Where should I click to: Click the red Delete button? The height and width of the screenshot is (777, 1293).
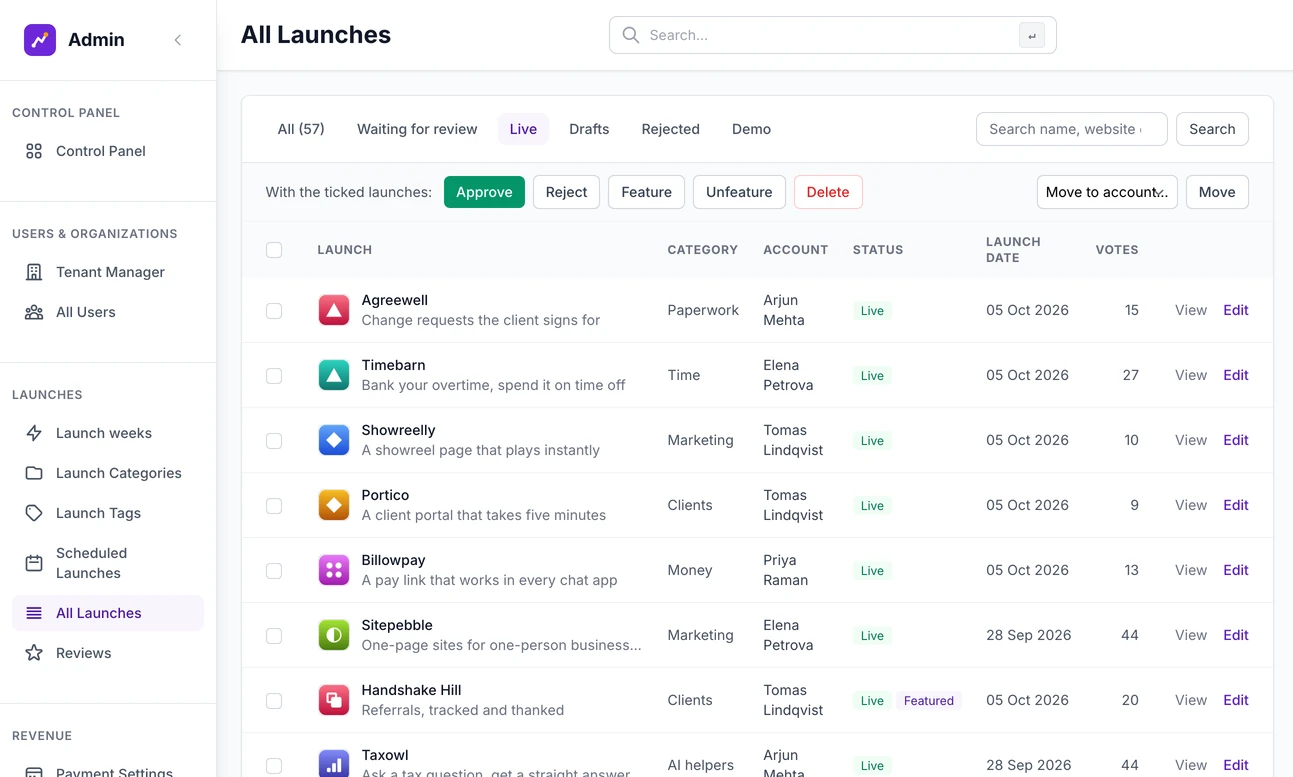pos(828,192)
